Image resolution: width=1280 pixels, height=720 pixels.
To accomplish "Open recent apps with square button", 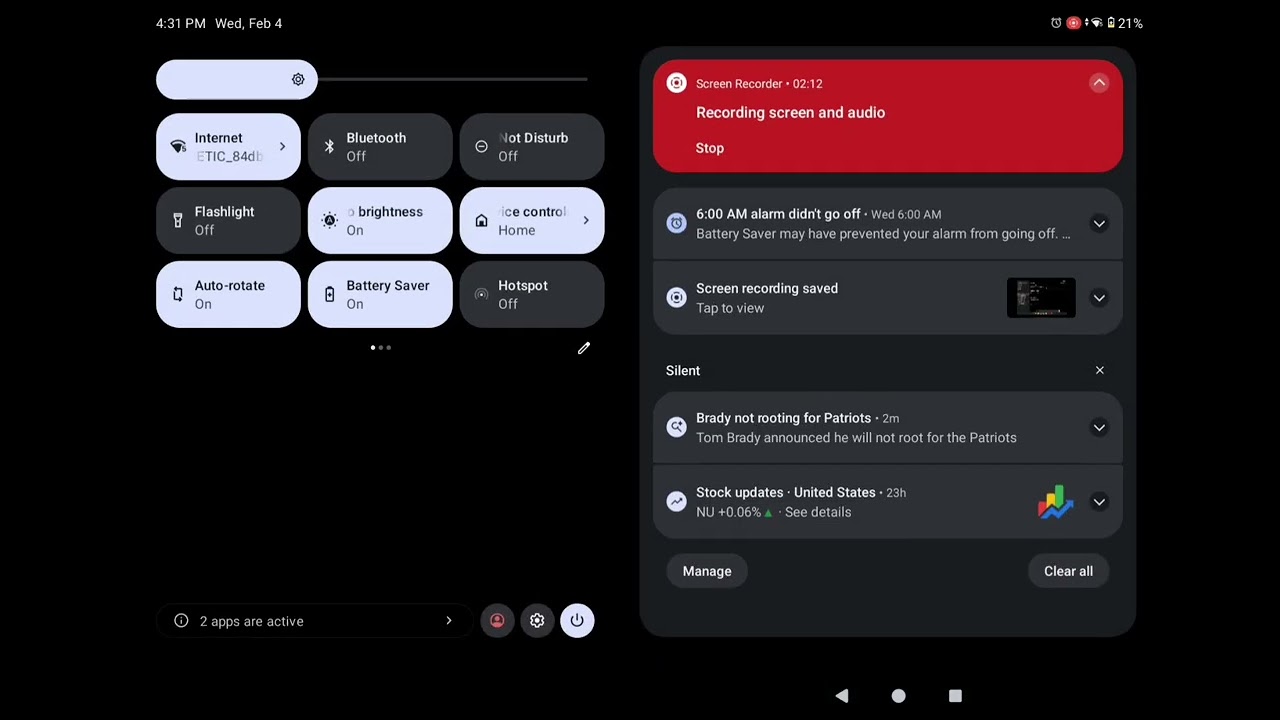I will point(955,696).
